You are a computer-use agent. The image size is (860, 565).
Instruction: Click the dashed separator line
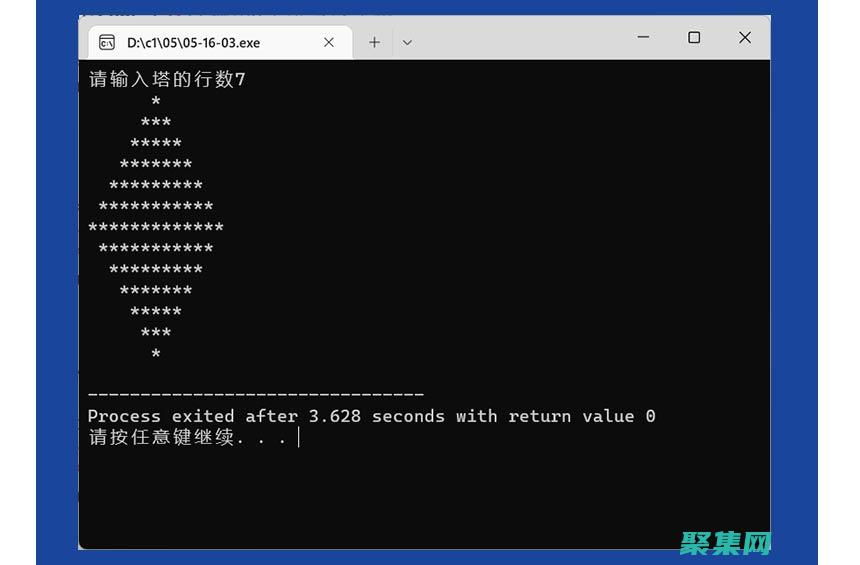click(255, 395)
